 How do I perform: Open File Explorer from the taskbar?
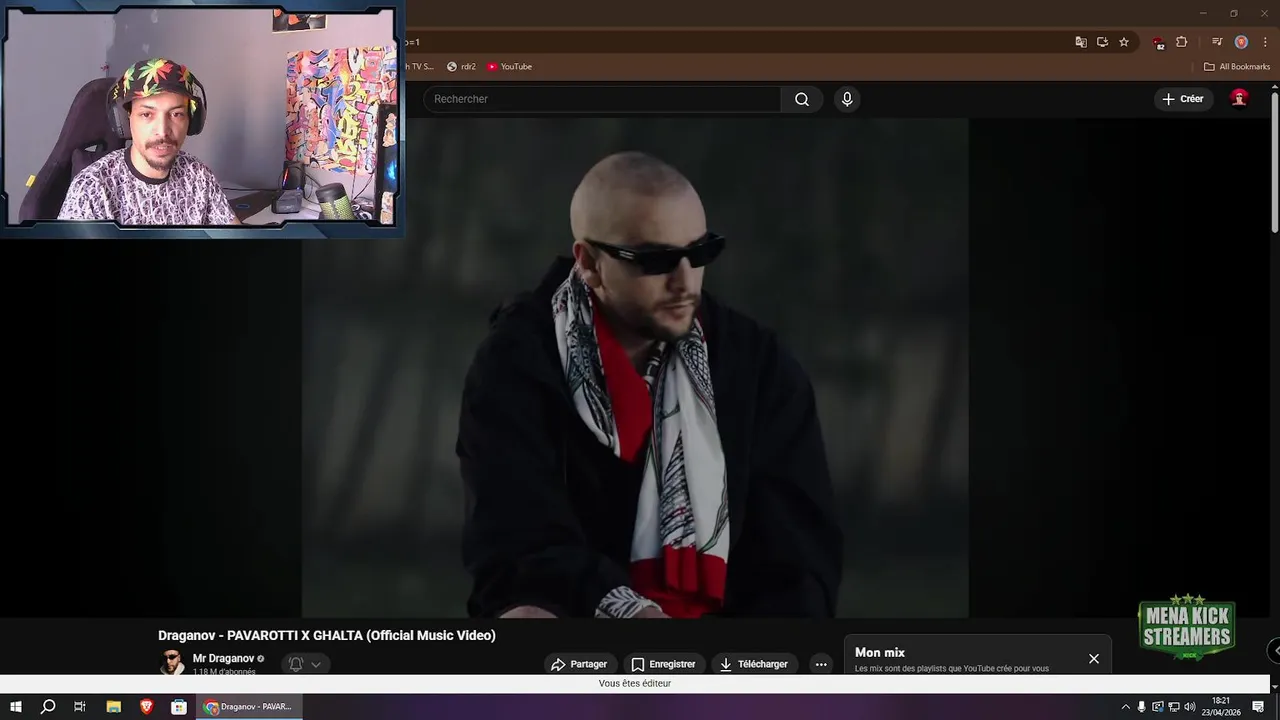[x=114, y=707]
